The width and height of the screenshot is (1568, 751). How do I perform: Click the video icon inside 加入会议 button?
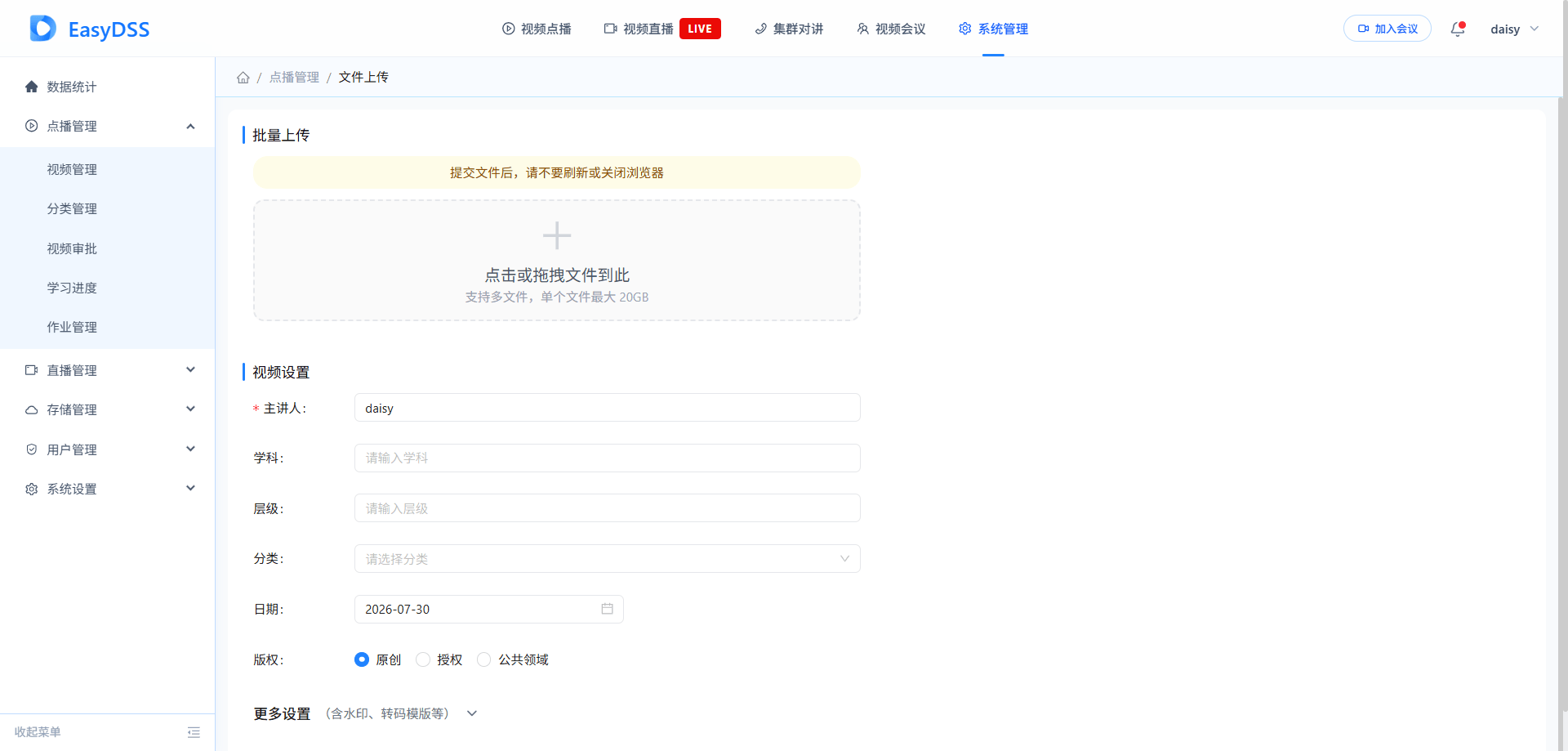[x=1363, y=29]
